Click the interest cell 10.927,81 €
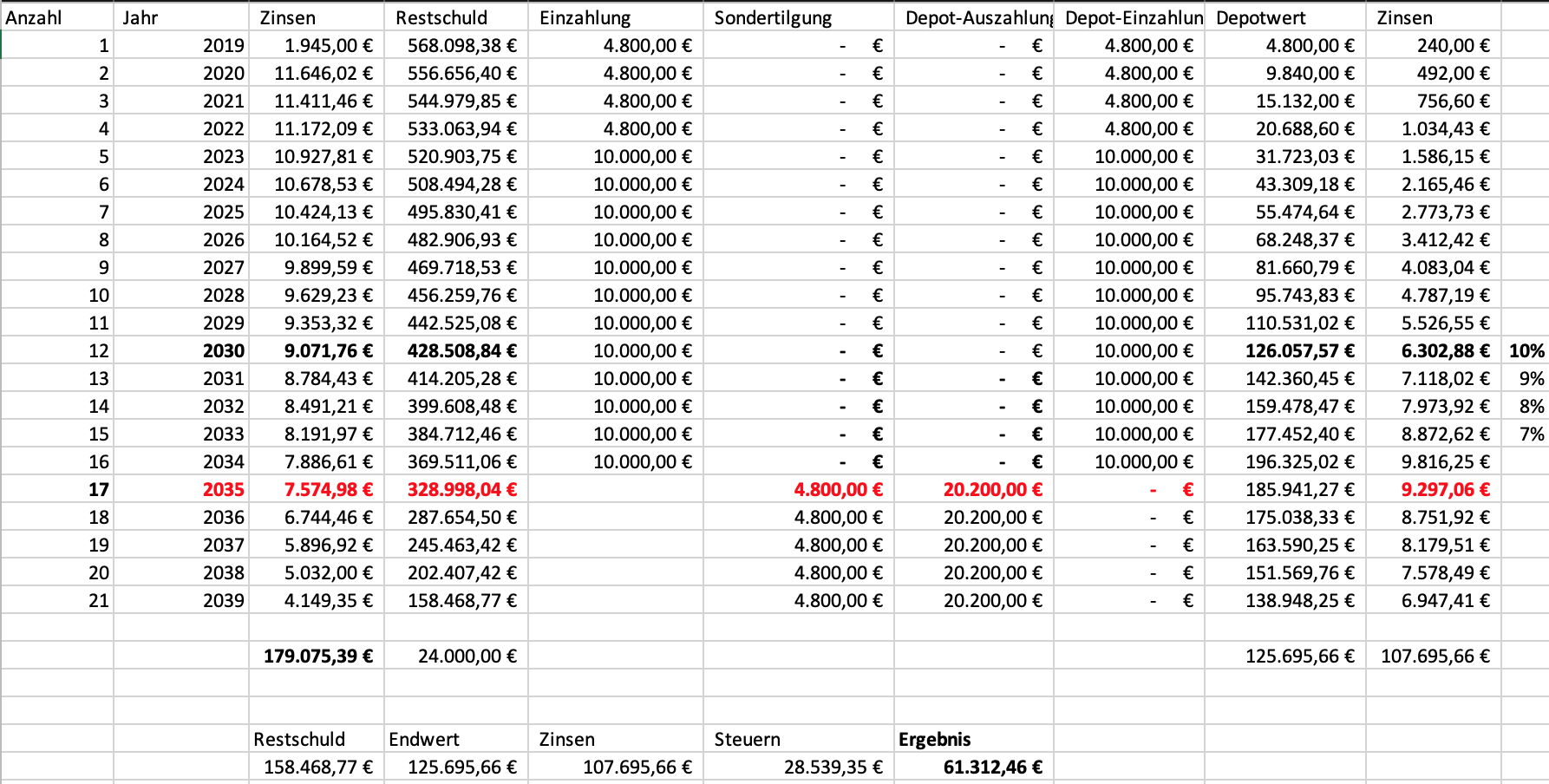1549x784 pixels. 317,156
